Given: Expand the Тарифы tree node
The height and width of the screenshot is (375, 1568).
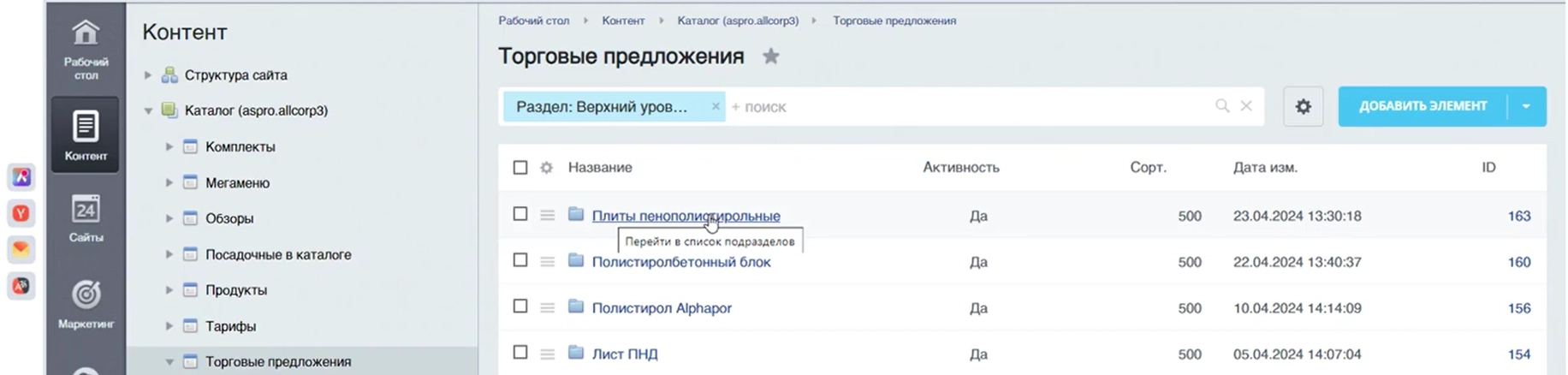Looking at the screenshot, I should pos(169,326).
